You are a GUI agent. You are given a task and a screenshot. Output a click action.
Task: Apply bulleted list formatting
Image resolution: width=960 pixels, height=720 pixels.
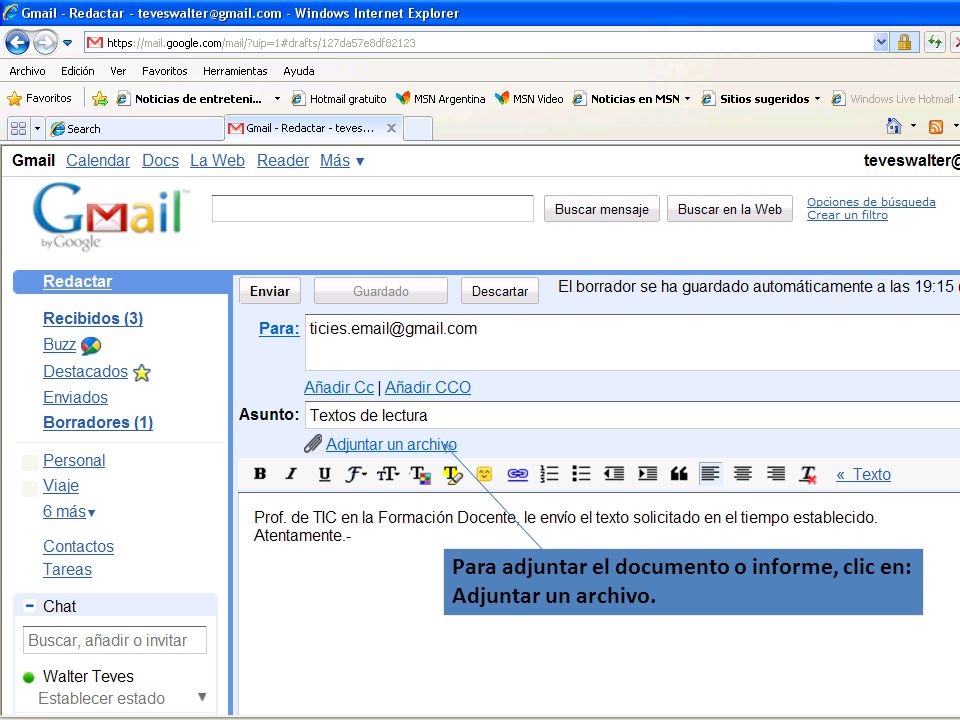581,474
